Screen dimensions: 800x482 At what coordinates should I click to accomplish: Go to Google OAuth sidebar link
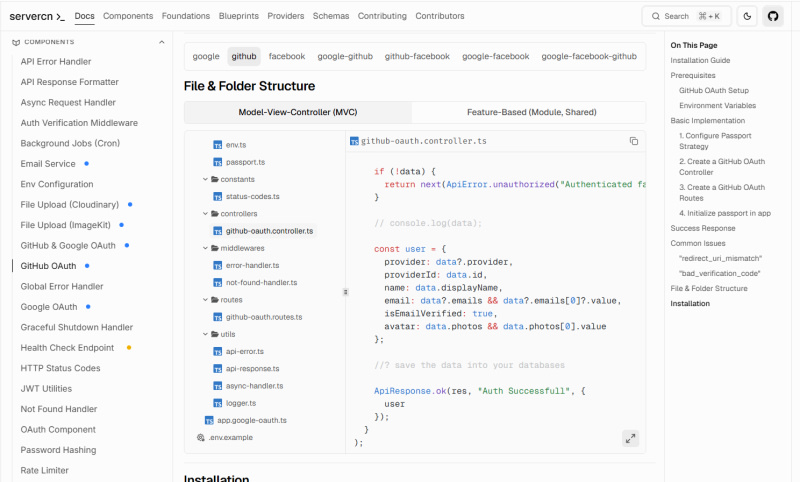coord(49,307)
